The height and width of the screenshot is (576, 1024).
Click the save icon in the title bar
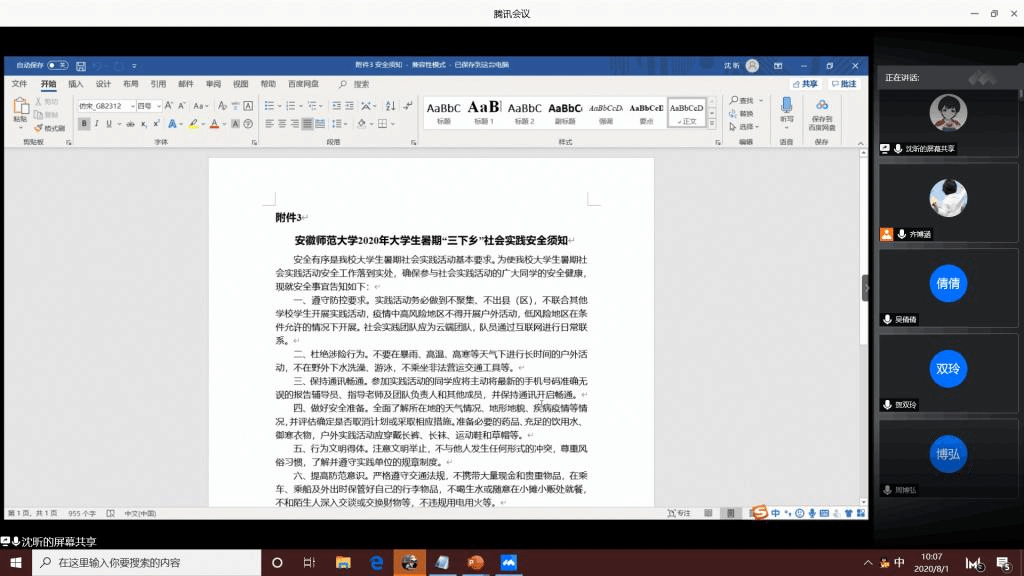tap(79, 65)
